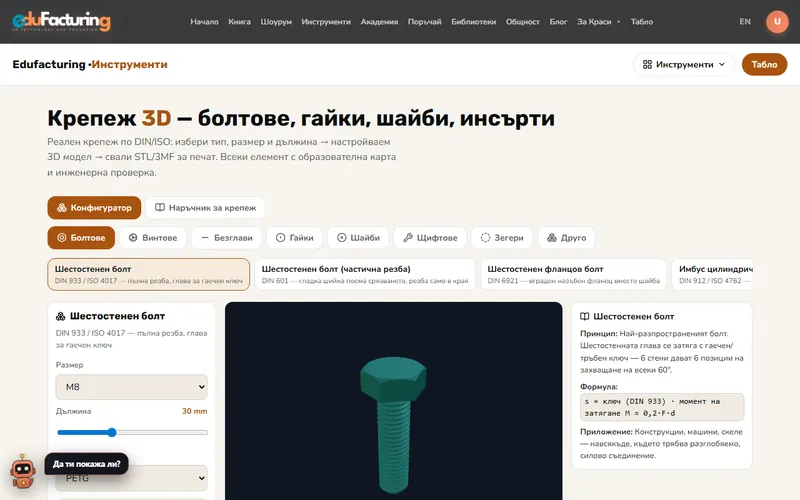The width and height of the screenshot is (800, 500).
Task: Switch to the Конфигуратор tab
Action: [x=94, y=208]
